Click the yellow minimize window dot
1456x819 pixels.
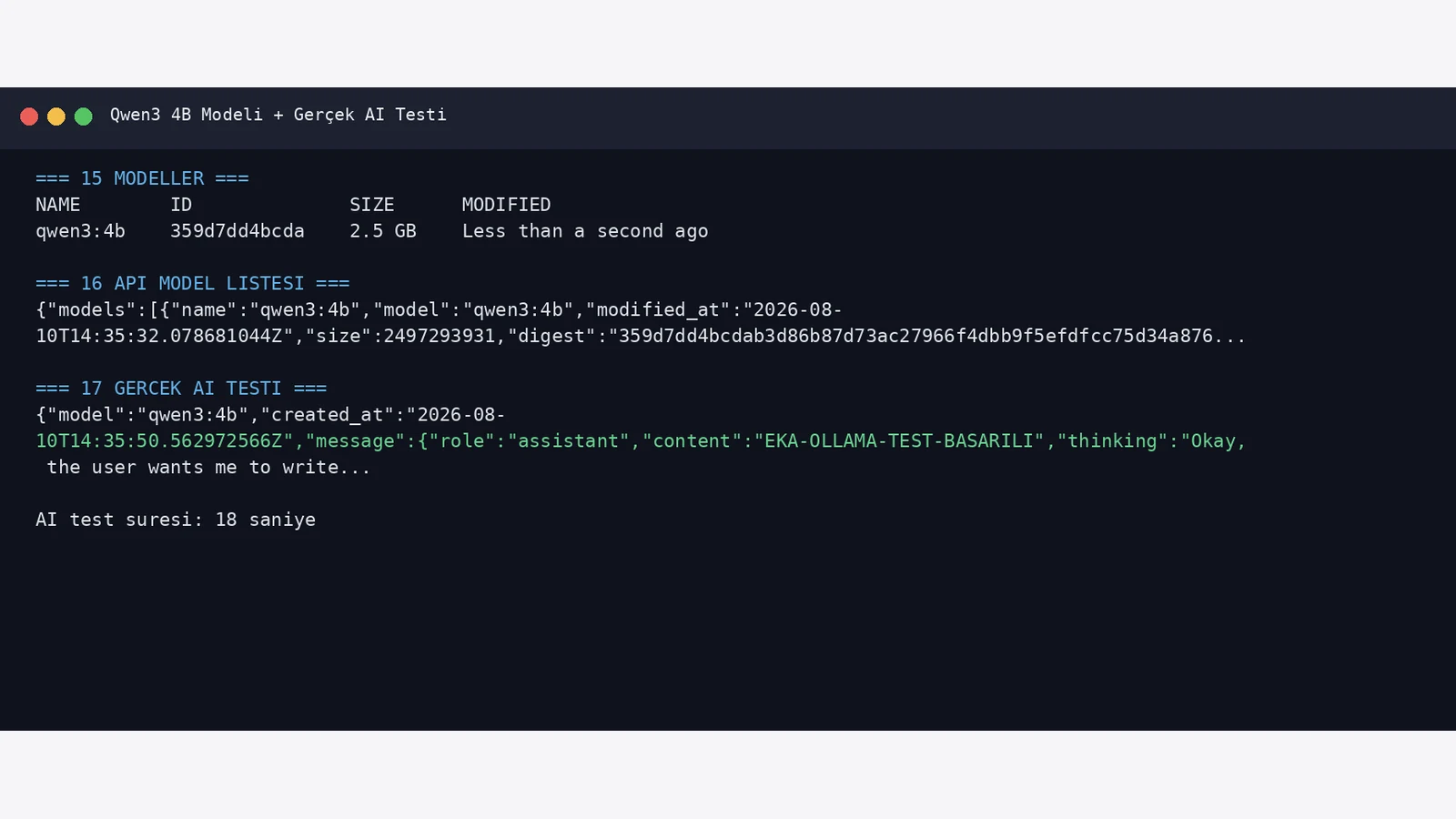pyautogui.click(x=56, y=116)
